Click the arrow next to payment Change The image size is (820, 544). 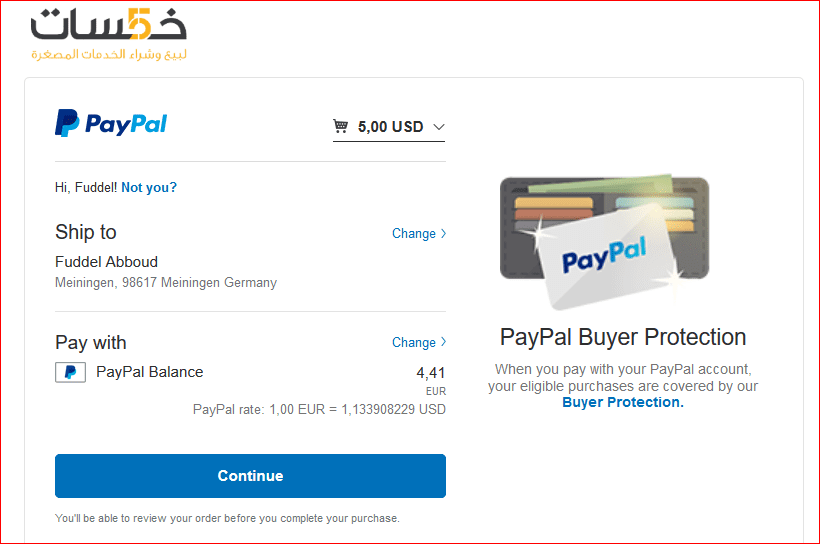click(x=443, y=342)
